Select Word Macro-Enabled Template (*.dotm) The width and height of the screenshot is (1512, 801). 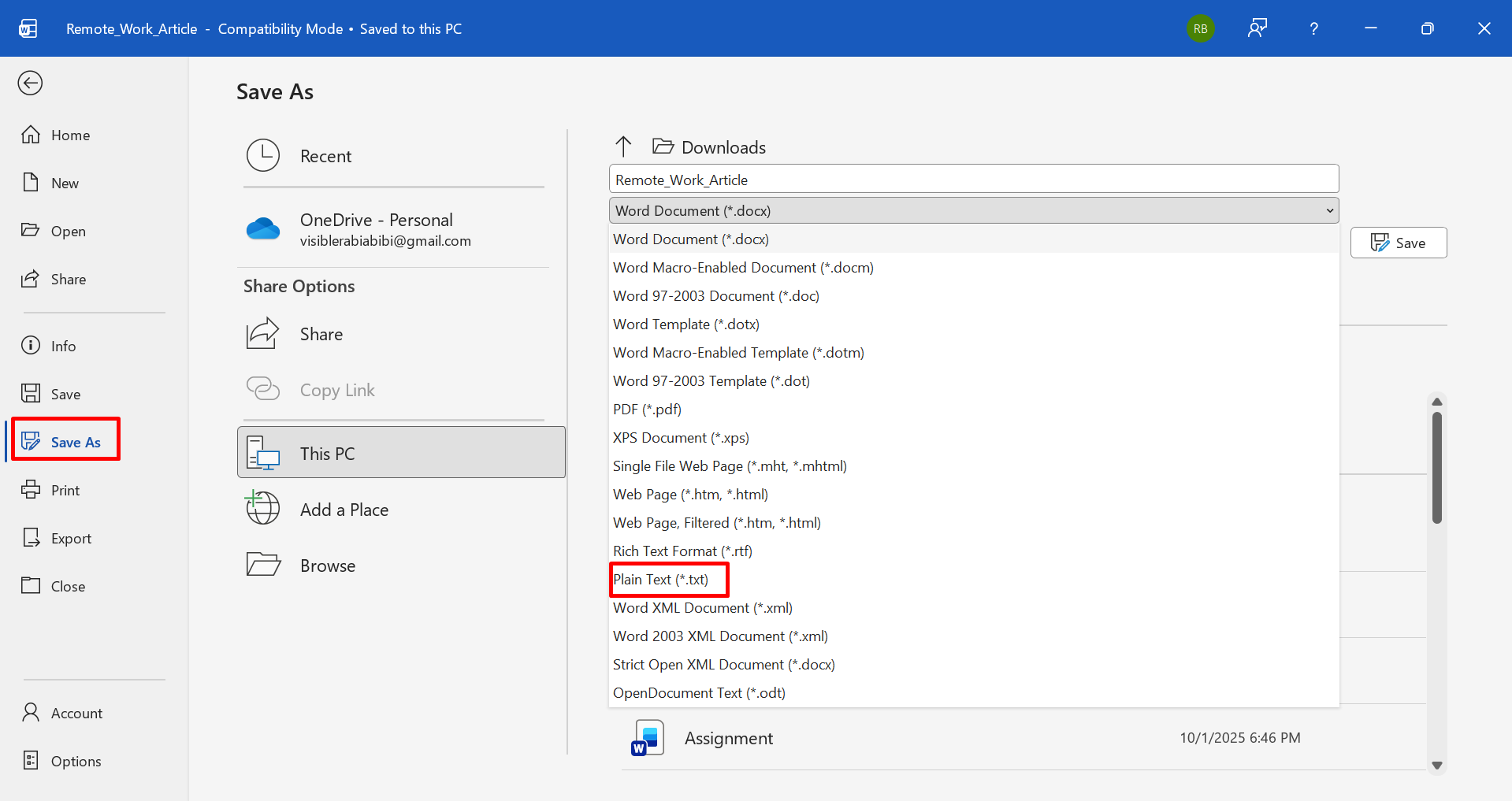tap(974, 352)
